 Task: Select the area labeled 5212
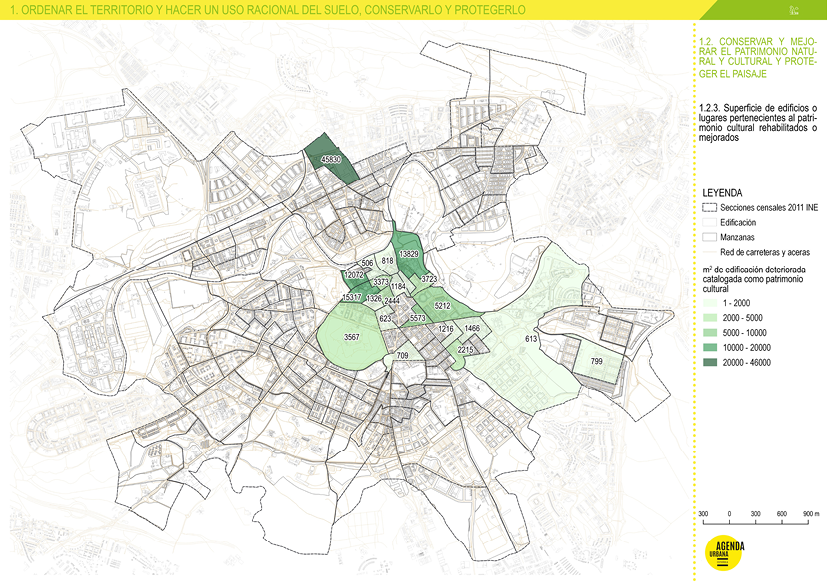click(444, 305)
